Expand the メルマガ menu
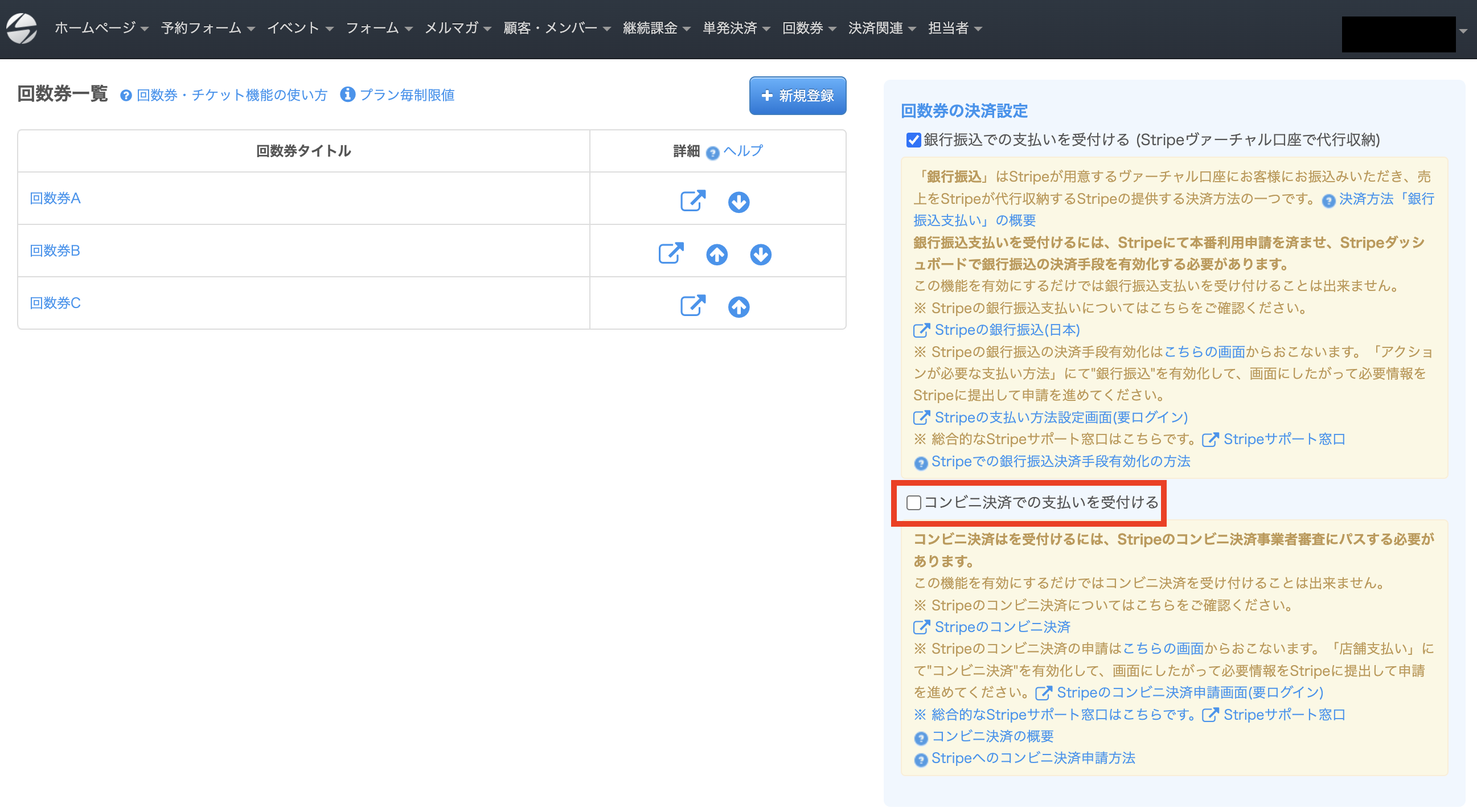 click(x=458, y=27)
